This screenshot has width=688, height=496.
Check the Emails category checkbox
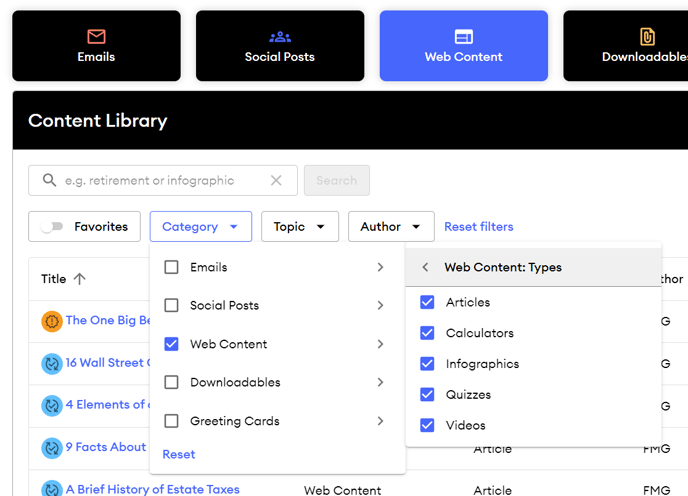172,267
